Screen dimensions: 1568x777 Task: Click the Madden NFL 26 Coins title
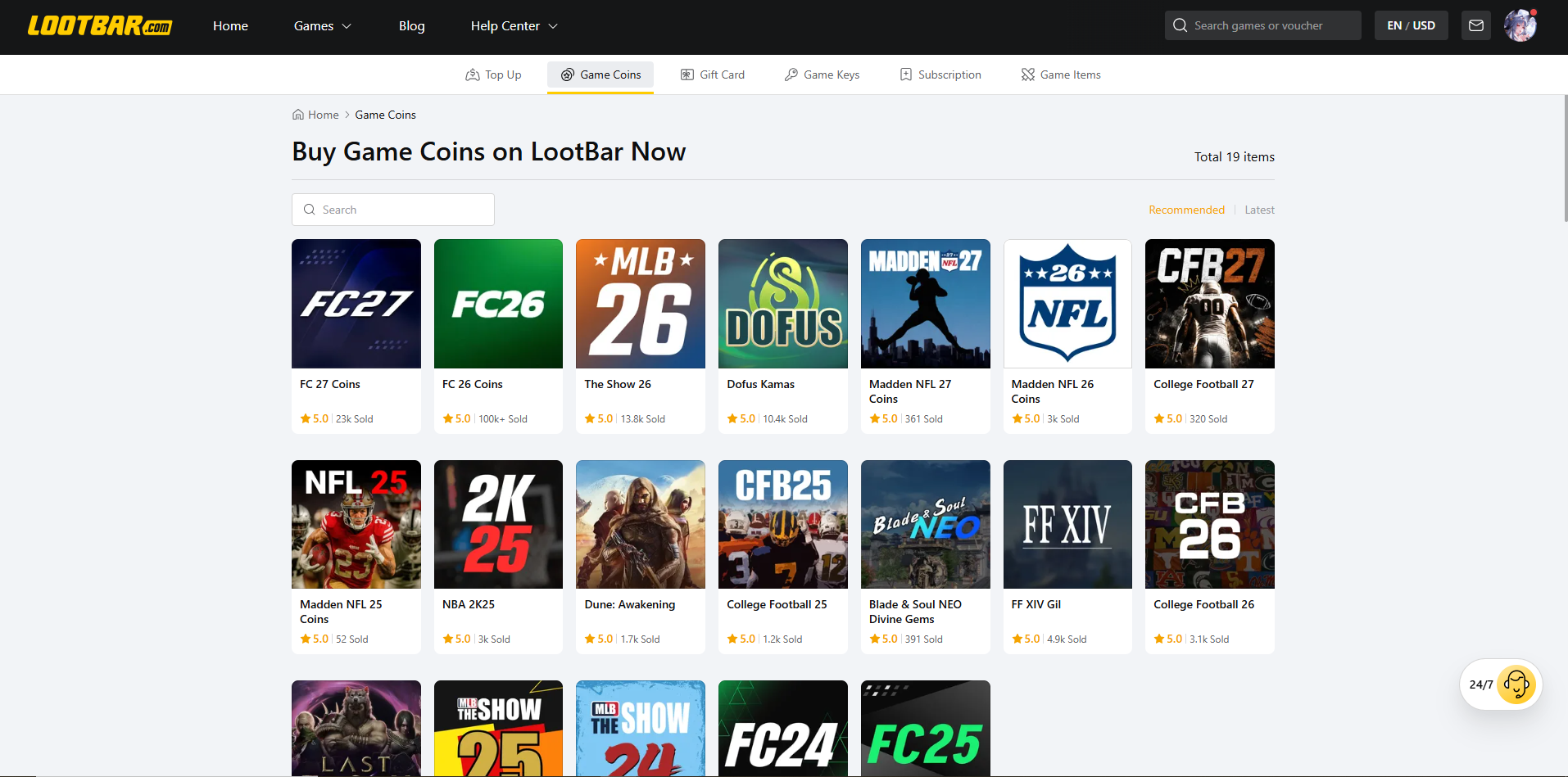[x=1053, y=391]
